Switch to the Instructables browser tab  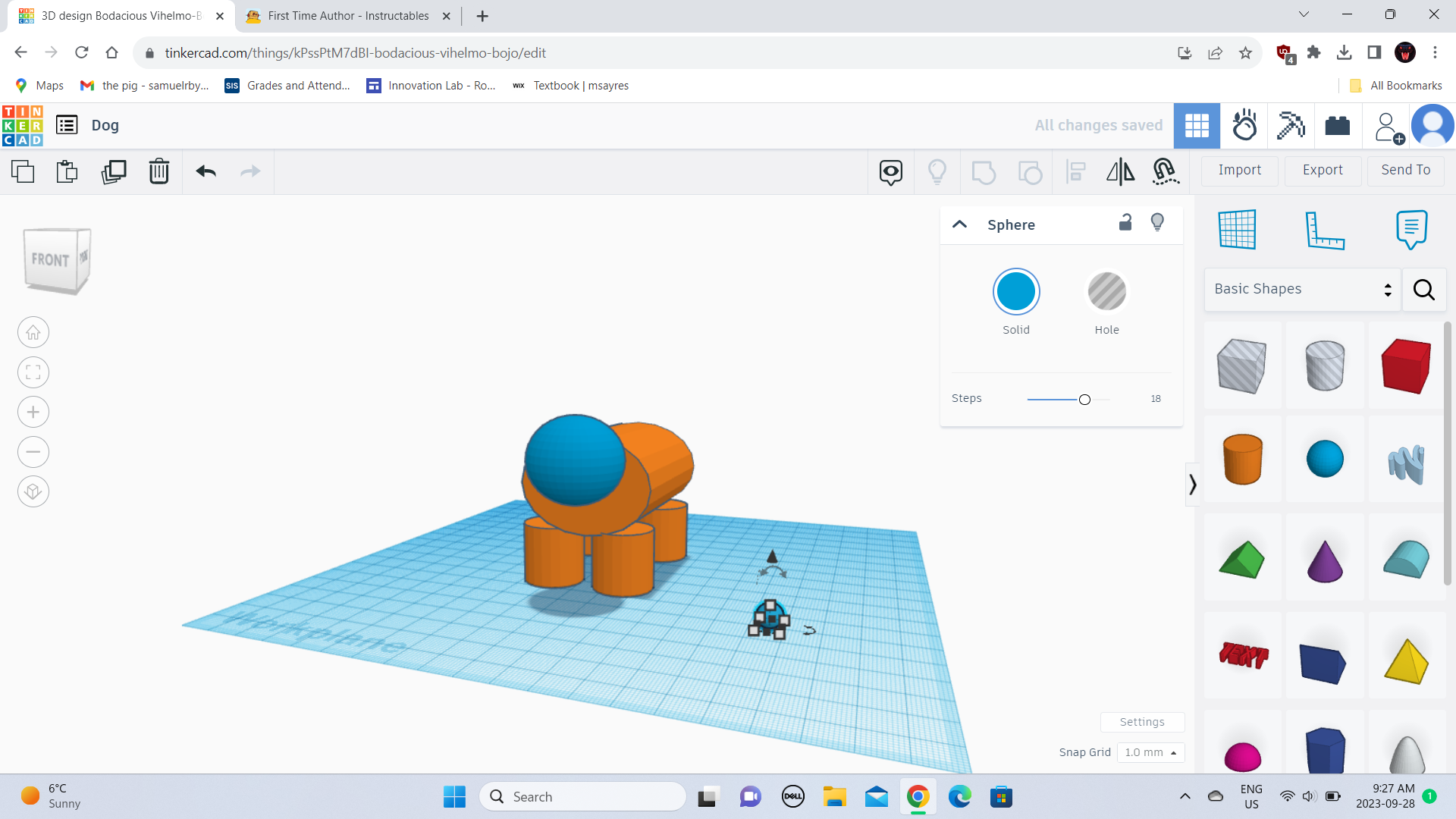click(340, 15)
